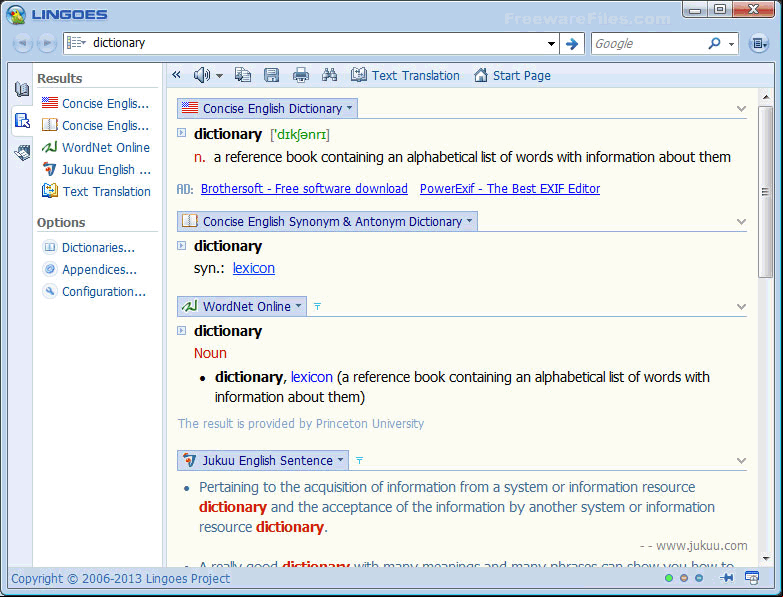Collapse Synonym & Antonym Dictionary section chevron
The height and width of the screenshot is (597, 783).
pyautogui.click(x=742, y=222)
